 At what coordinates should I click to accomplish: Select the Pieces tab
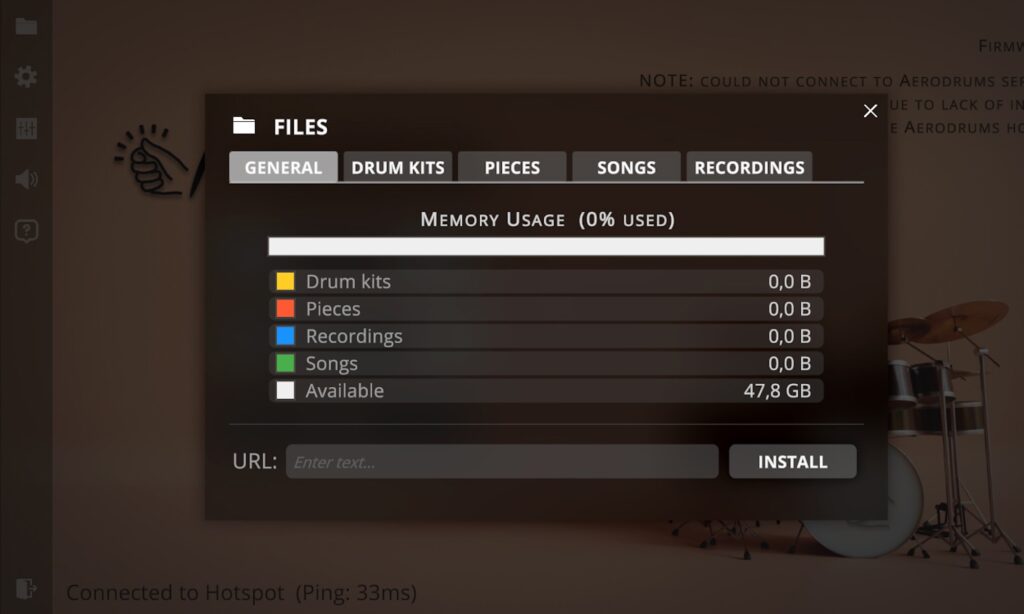pyautogui.click(x=512, y=167)
